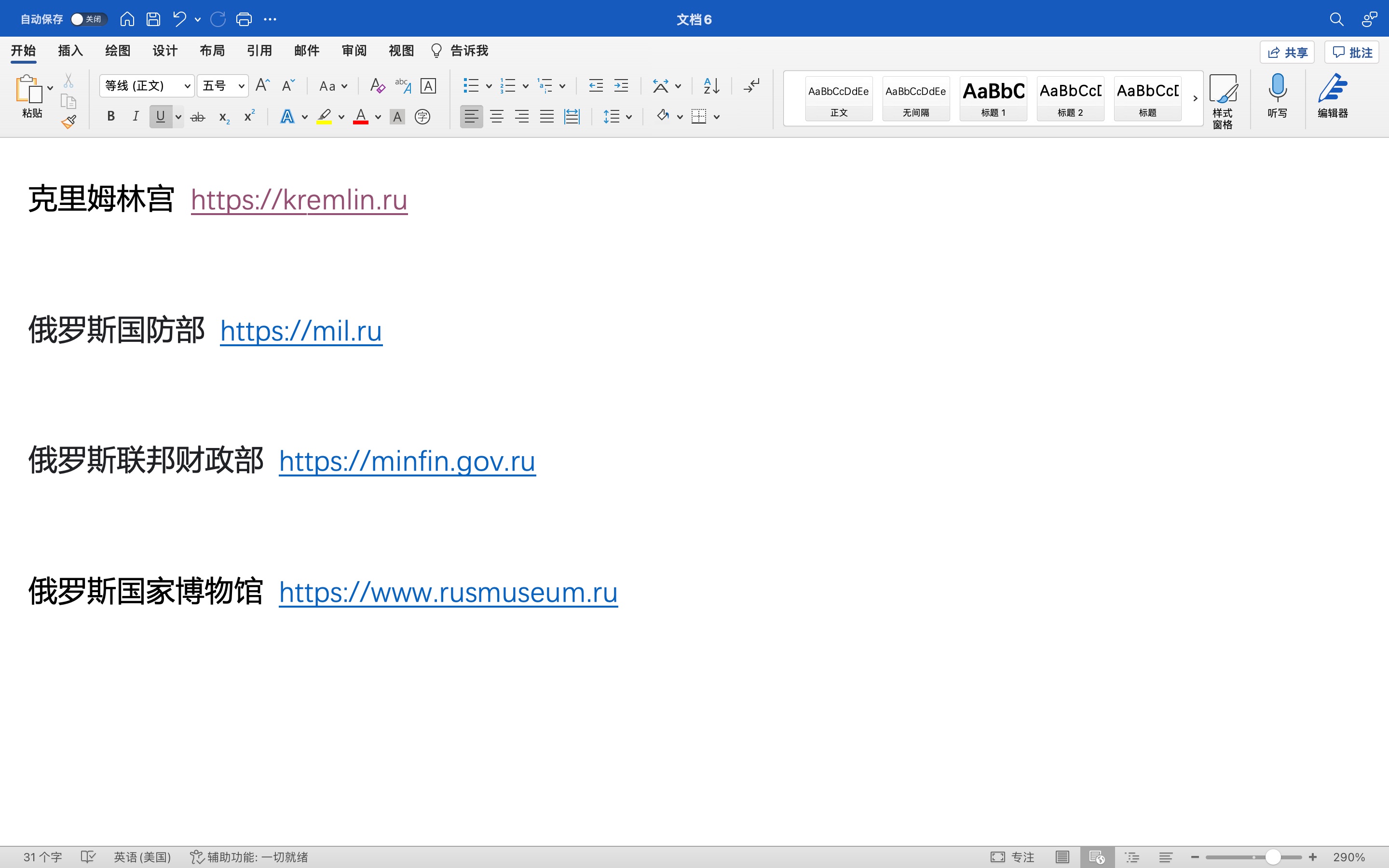
Task: Click the word count in status bar
Action: point(42,857)
